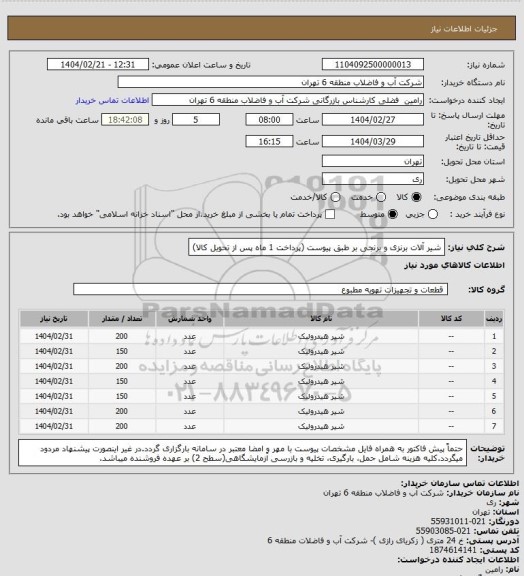Screen dimensions: 524x576
Task: Click date 1404/02/31 in row 1
Action: pyautogui.click(x=54, y=336)
